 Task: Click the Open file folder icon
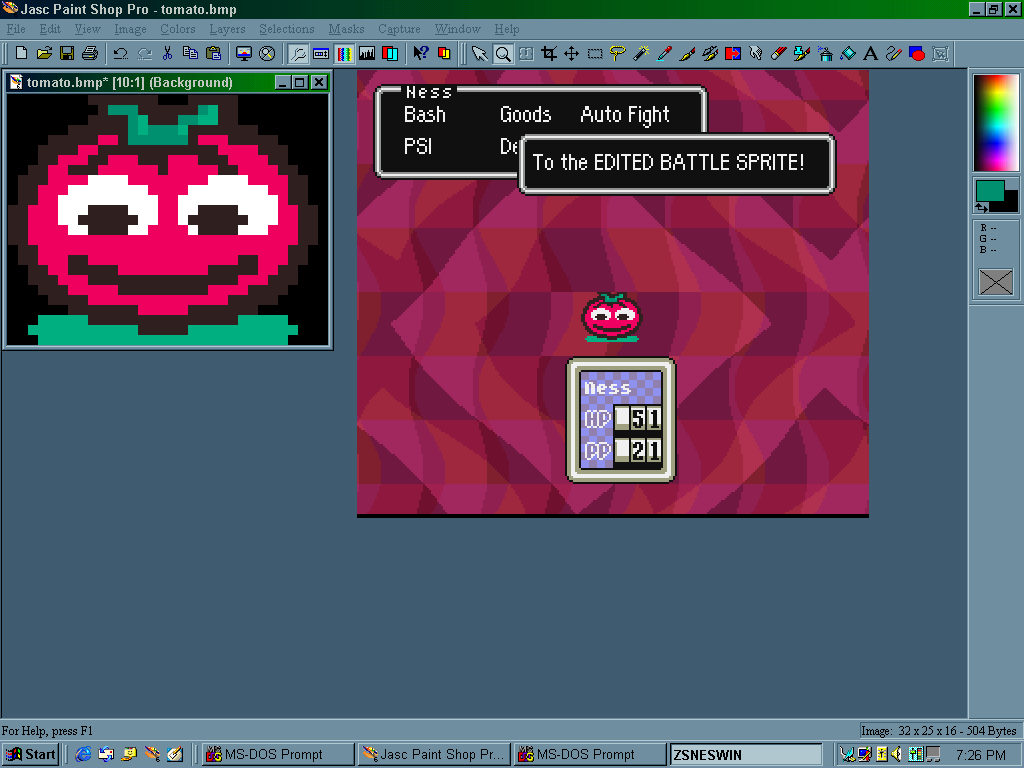pyautogui.click(x=44, y=53)
